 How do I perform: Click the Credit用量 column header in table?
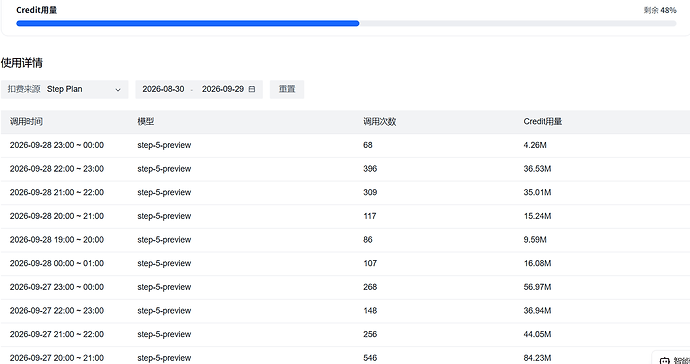pos(543,122)
